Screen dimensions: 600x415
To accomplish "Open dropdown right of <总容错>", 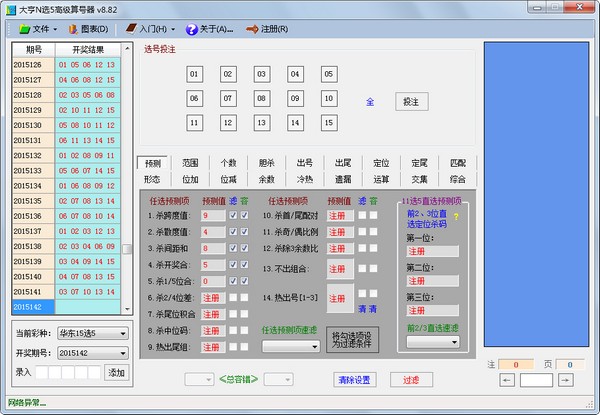I will point(279,379).
